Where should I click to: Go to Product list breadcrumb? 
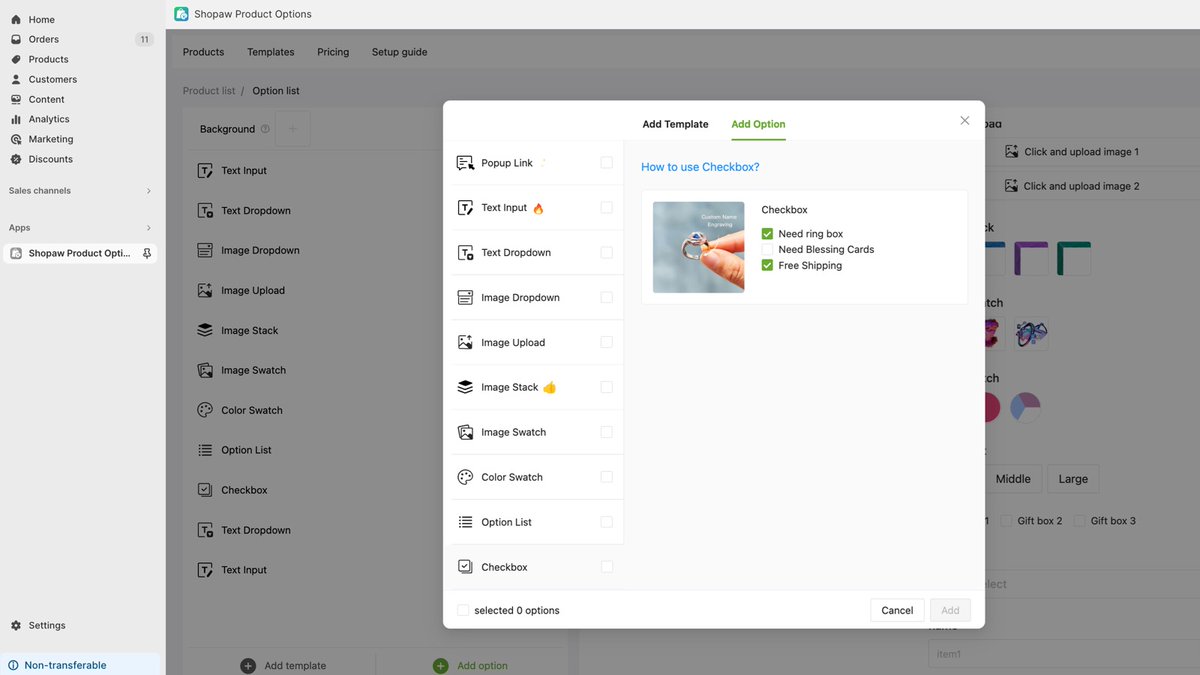pyautogui.click(x=209, y=91)
